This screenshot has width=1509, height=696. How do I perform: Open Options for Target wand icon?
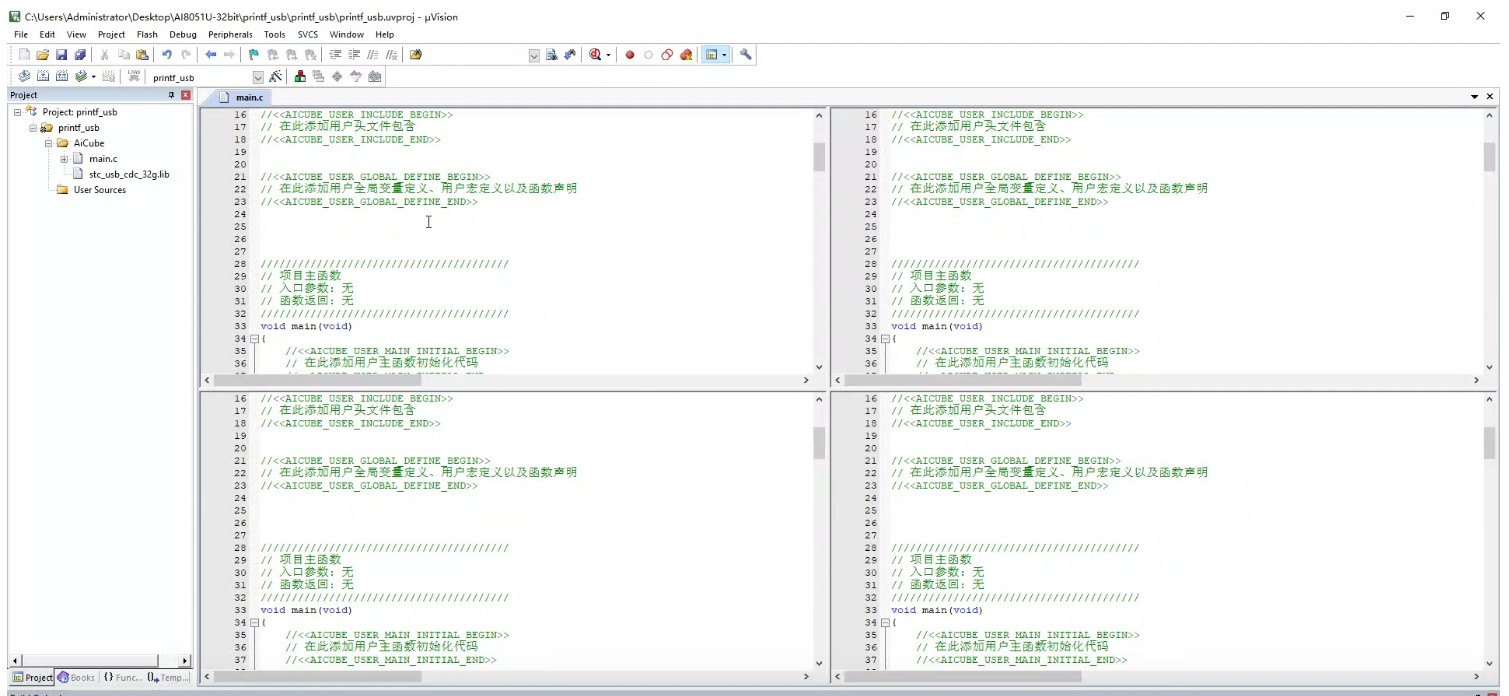point(275,77)
